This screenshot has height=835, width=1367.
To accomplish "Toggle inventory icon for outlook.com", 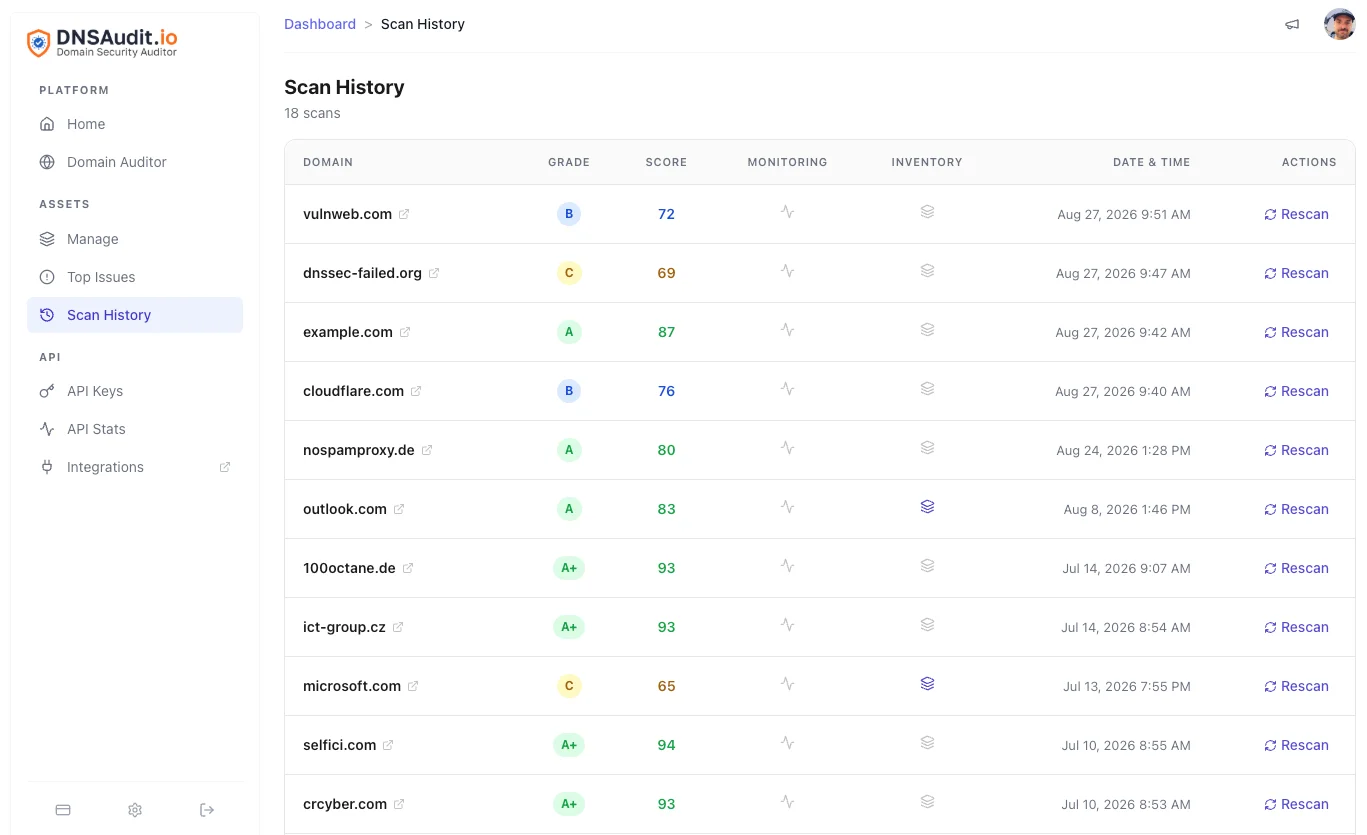I will (x=927, y=507).
